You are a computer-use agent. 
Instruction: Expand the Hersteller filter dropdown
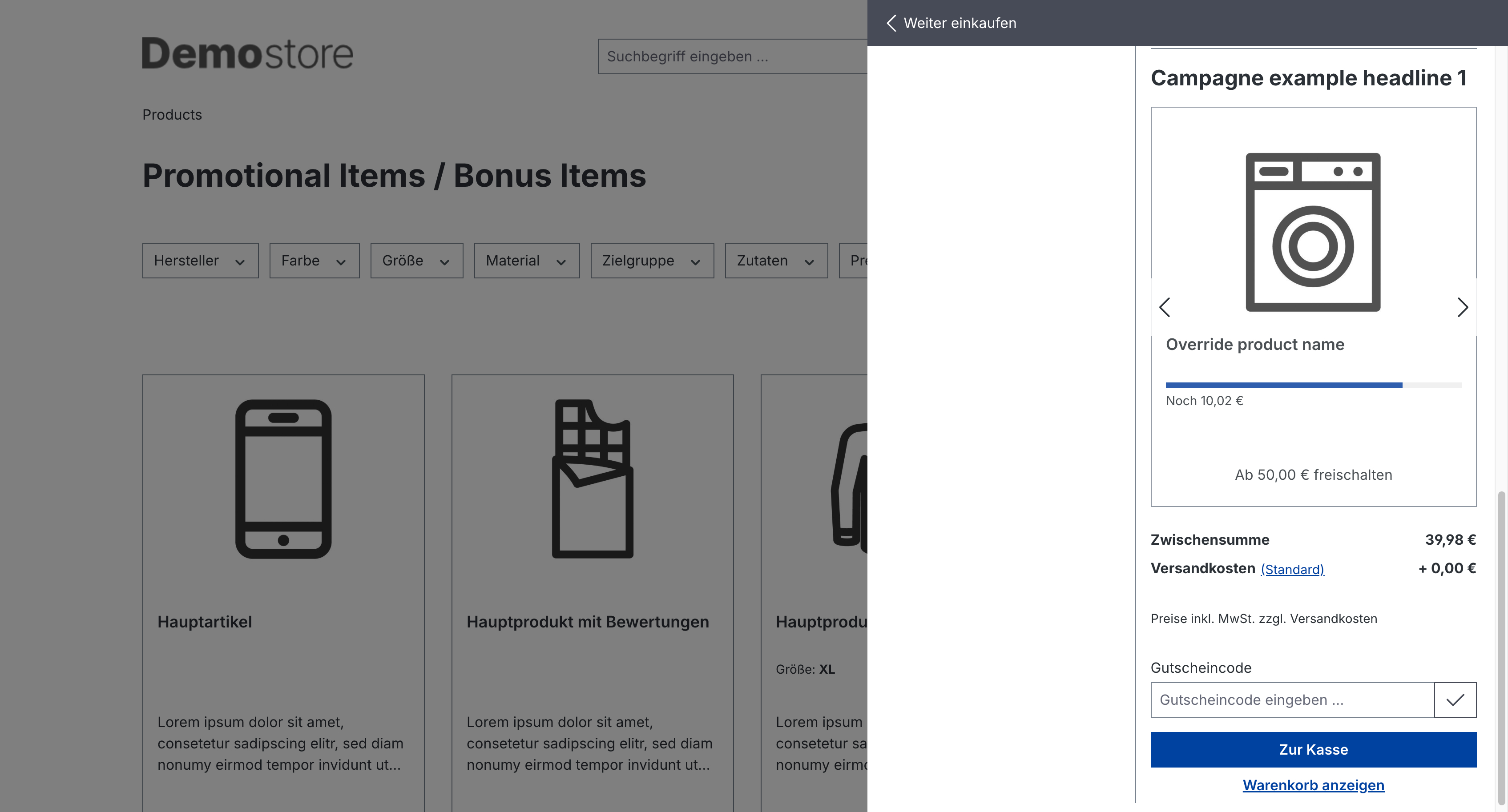click(x=200, y=260)
